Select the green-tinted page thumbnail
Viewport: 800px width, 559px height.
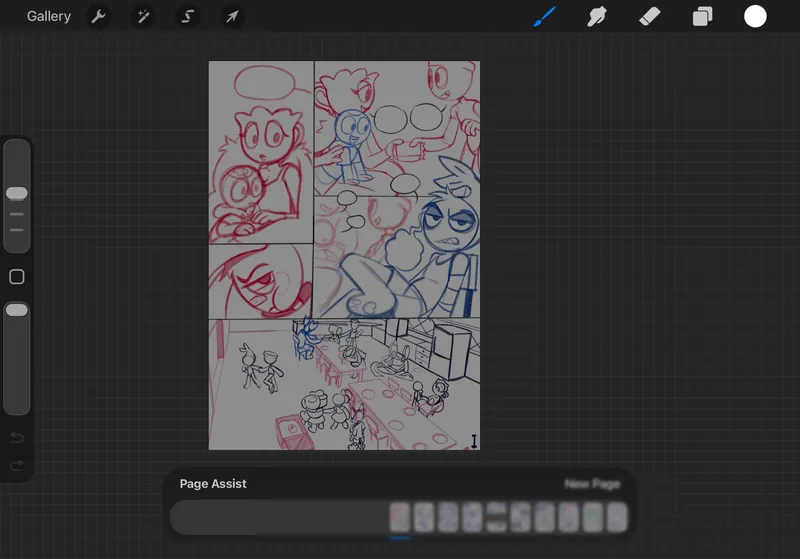tap(593, 517)
